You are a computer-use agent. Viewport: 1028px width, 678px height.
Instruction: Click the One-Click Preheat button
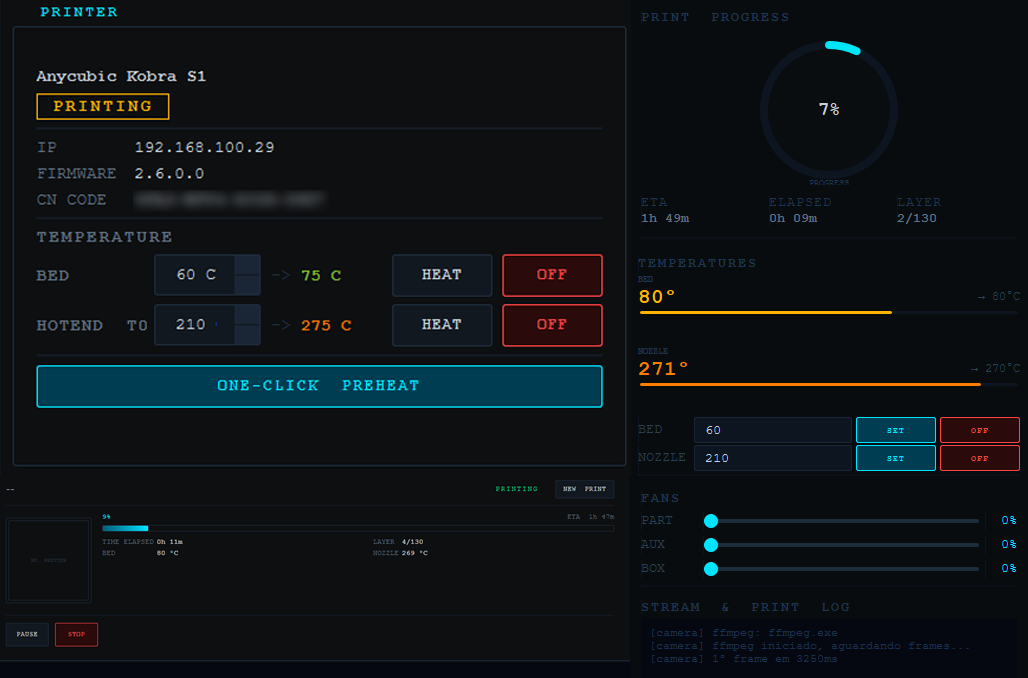[319, 386]
